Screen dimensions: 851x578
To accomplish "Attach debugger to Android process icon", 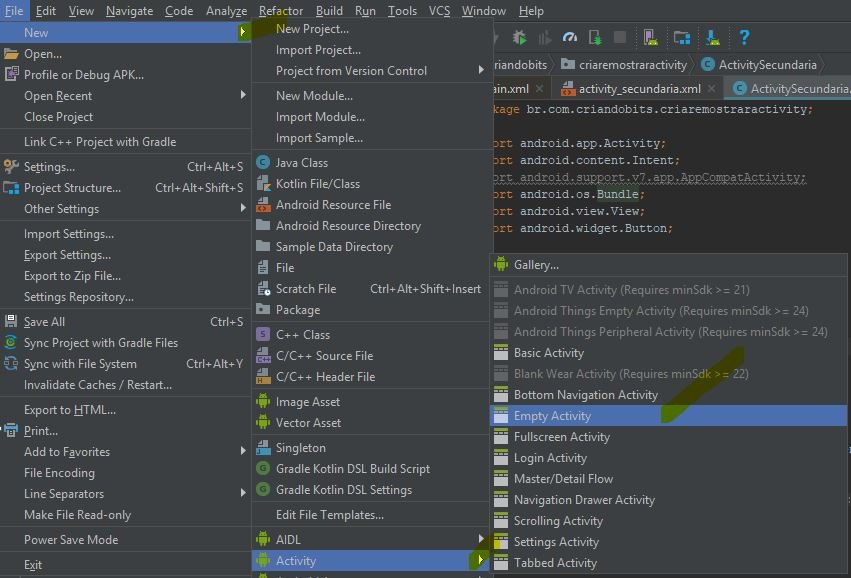I will 595,37.
